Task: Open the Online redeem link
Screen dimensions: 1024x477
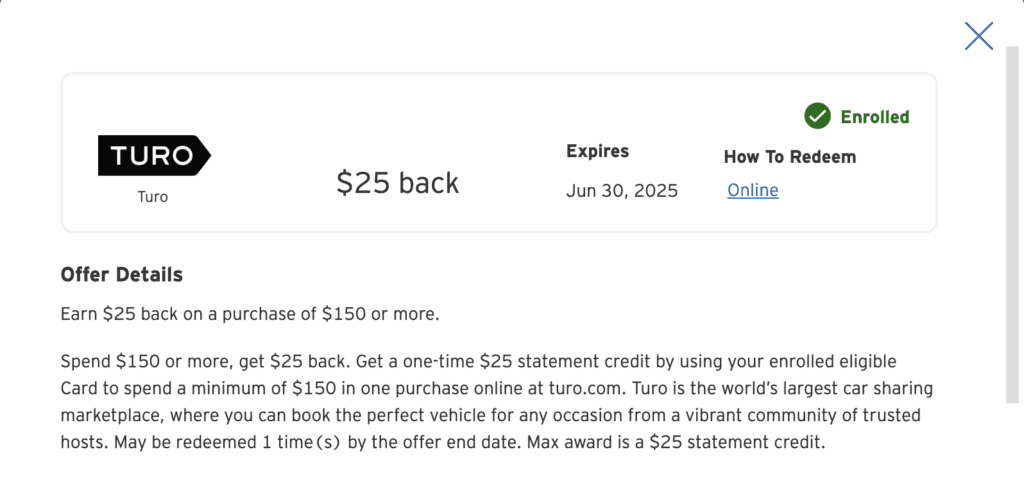Action: point(752,190)
